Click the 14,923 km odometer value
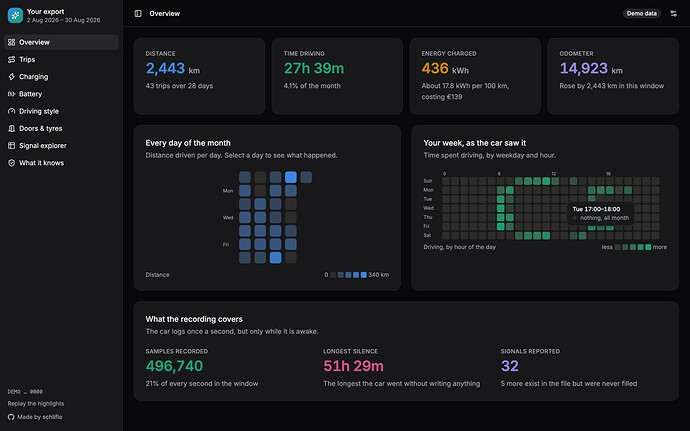690x431 pixels. pyautogui.click(x=591, y=69)
